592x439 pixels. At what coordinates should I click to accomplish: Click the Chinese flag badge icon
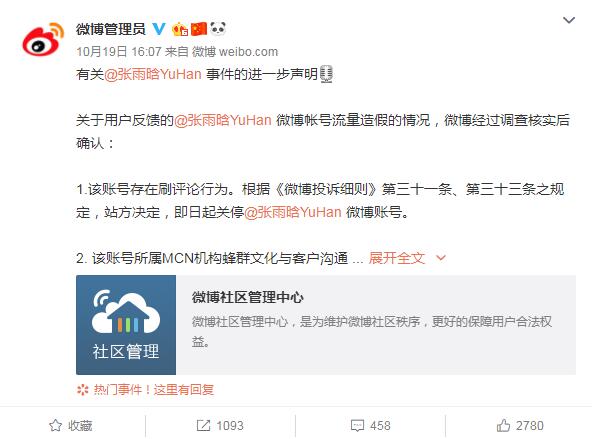pyautogui.click(x=199, y=29)
